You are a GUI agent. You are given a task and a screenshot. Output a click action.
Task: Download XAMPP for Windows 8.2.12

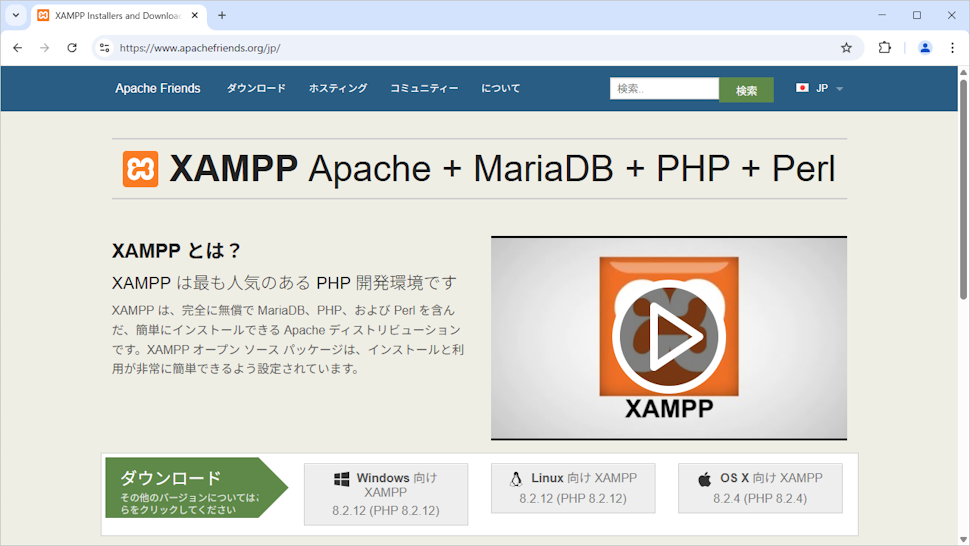386,494
